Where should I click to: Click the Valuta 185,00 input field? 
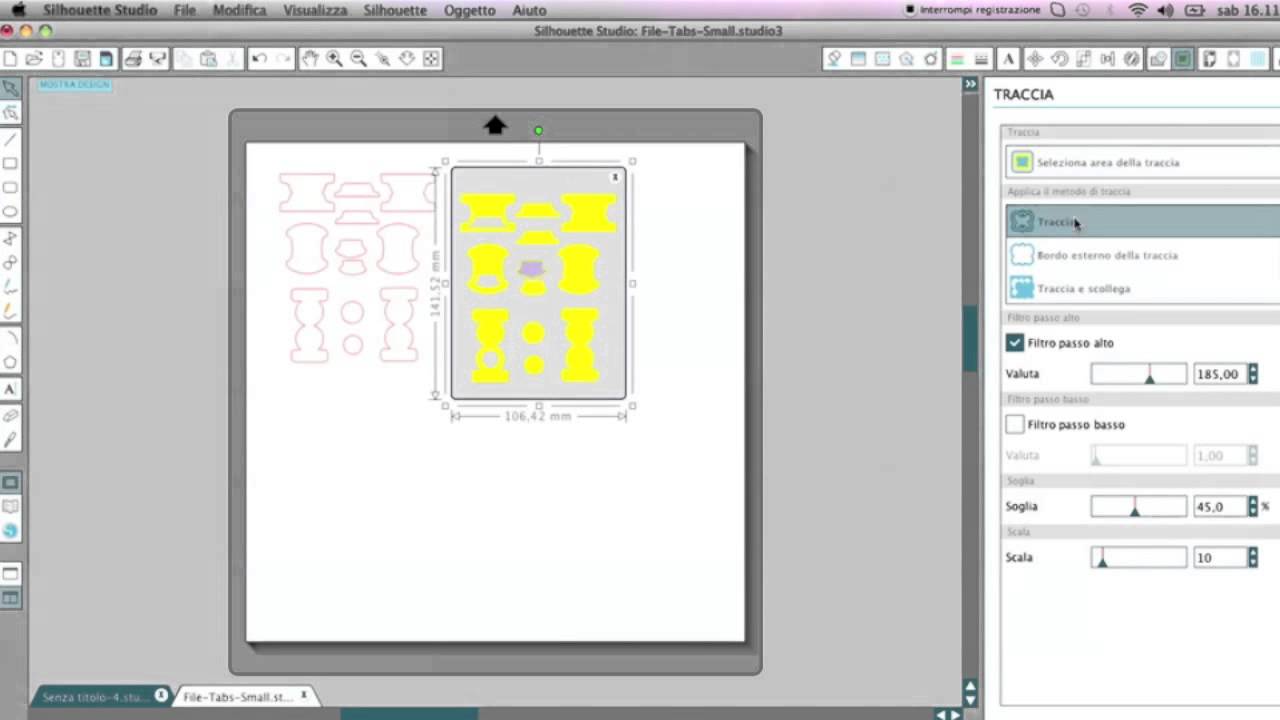click(1220, 374)
